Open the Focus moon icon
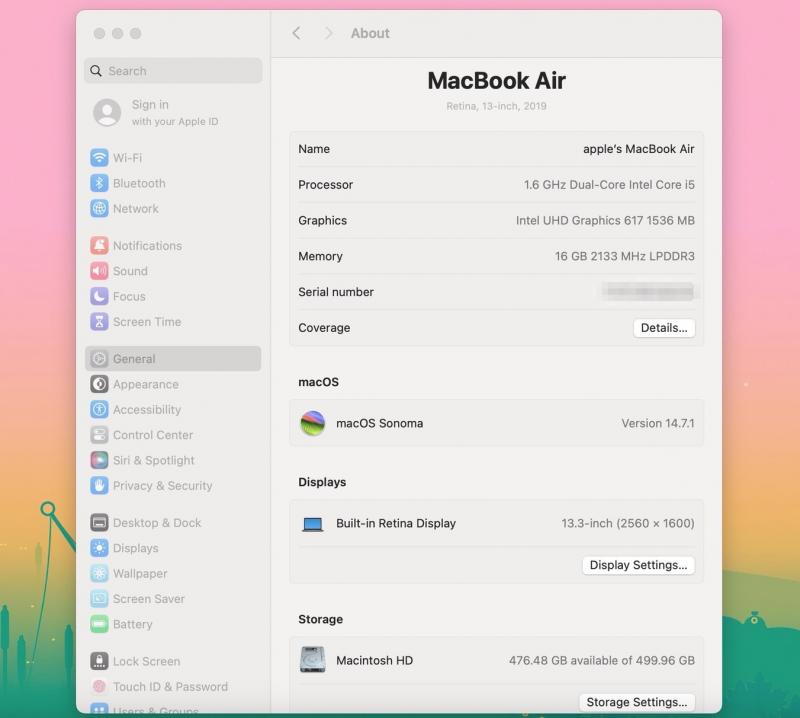 (99, 296)
